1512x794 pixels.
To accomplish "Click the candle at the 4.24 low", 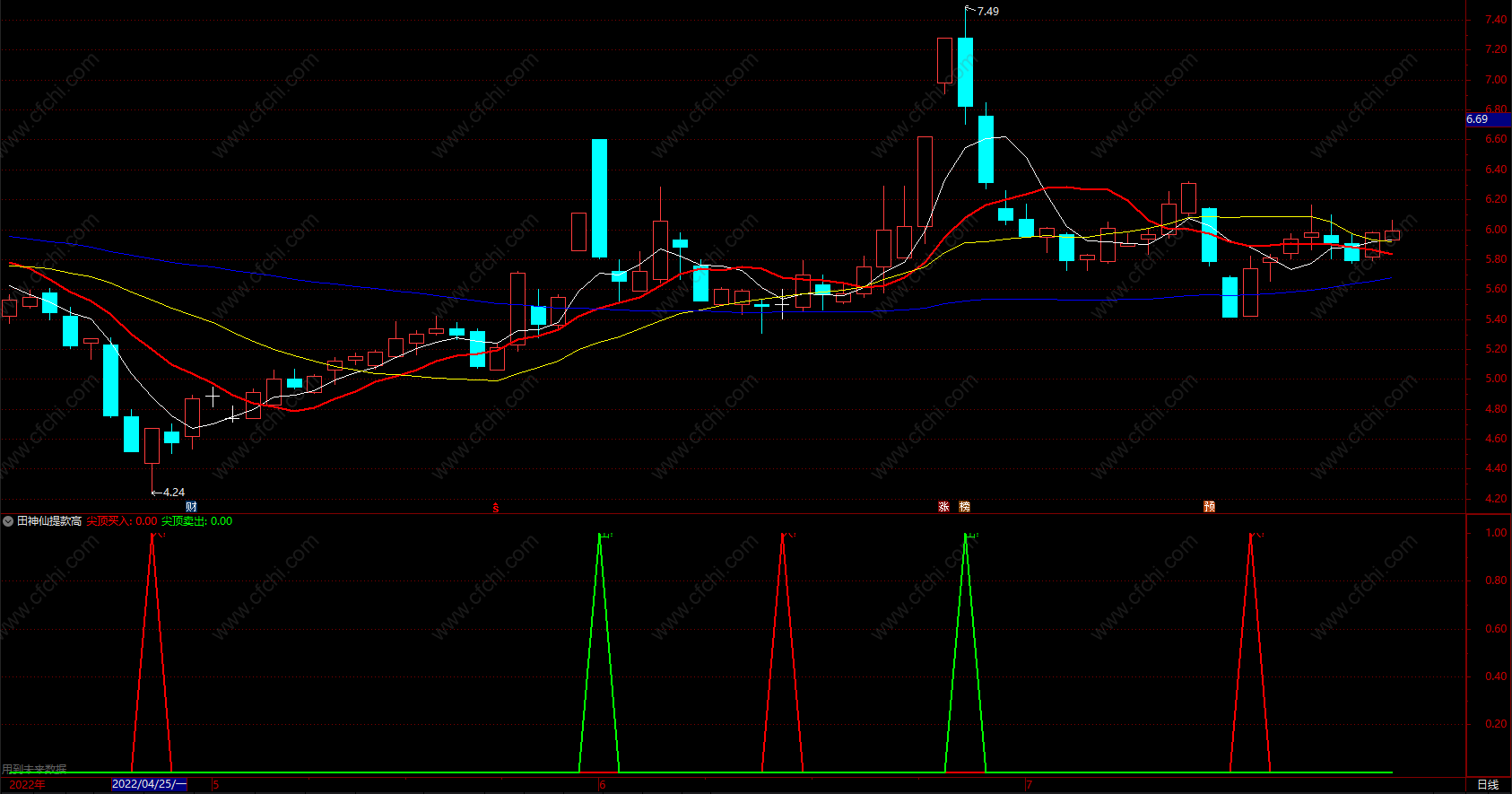I will click(x=152, y=446).
